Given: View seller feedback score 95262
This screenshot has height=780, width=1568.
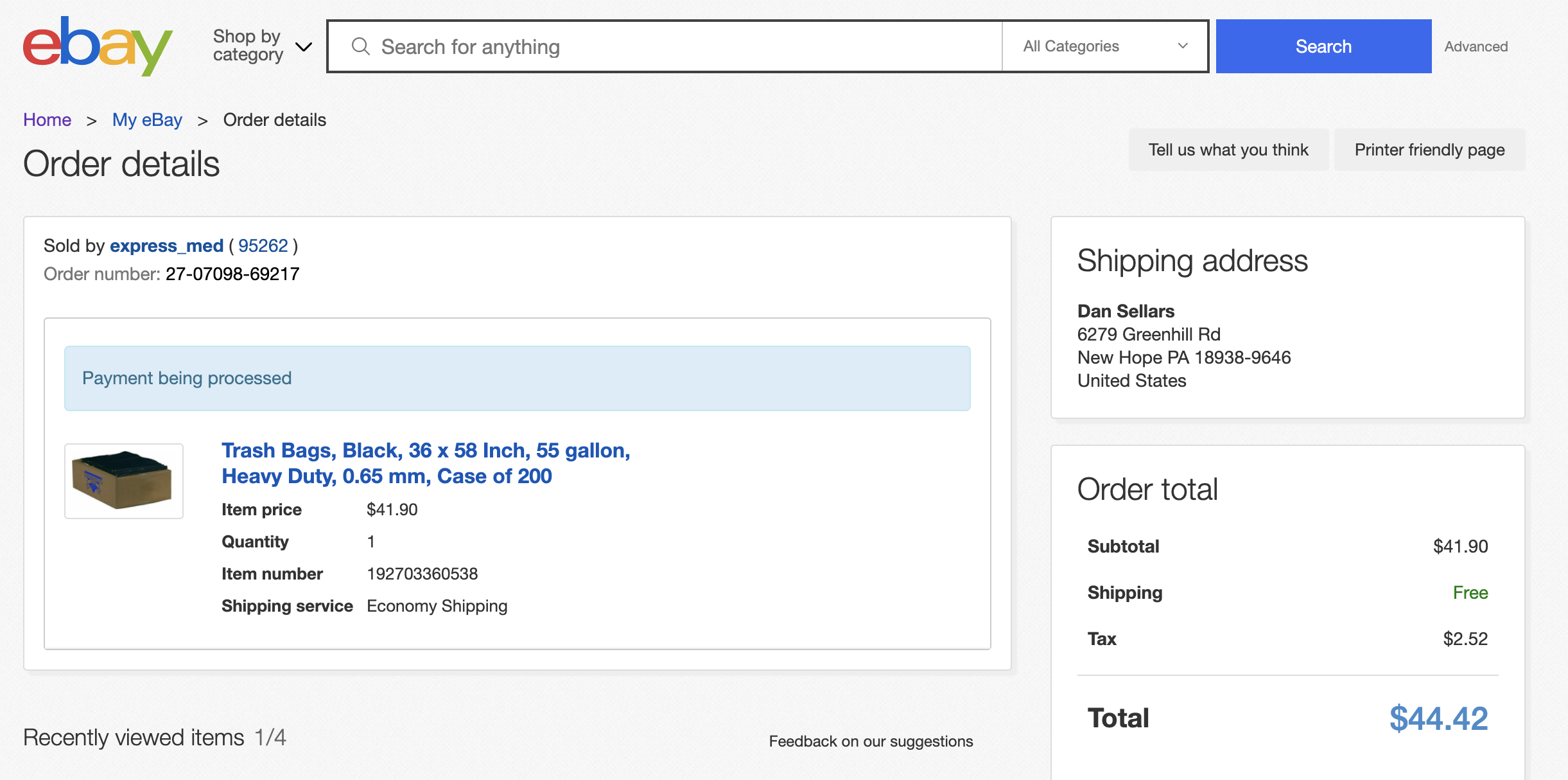Looking at the screenshot, I should click(263, 245).
